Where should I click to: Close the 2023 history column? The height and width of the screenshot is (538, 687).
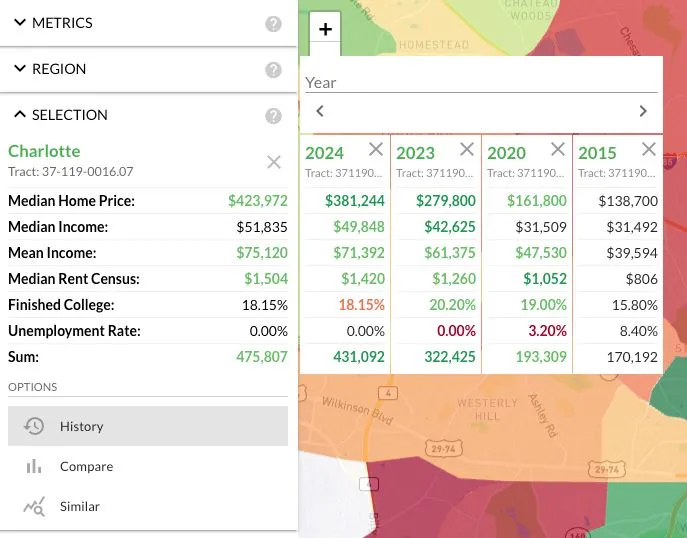pos(467,149)
